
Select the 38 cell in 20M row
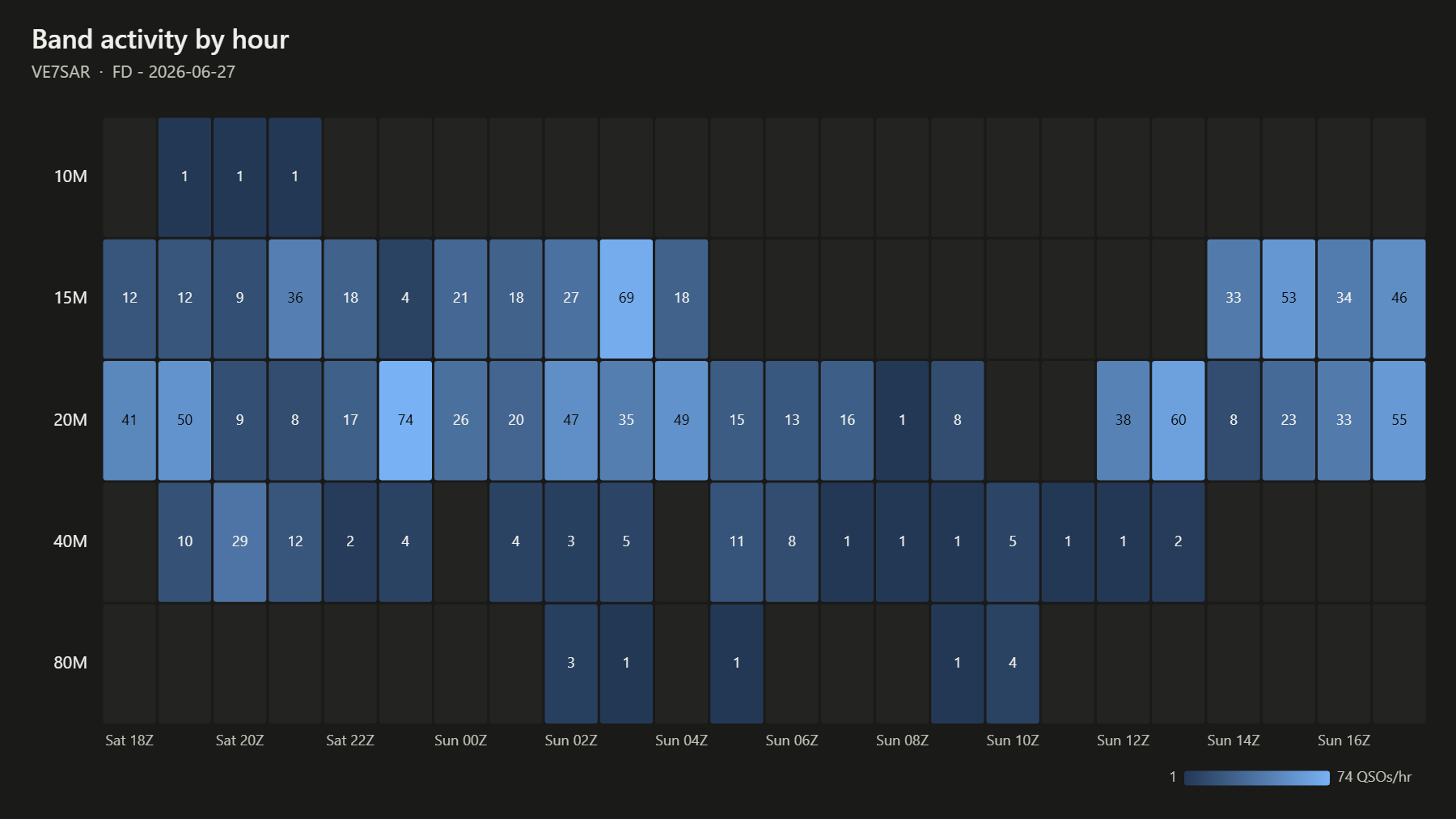(1123, 420)
